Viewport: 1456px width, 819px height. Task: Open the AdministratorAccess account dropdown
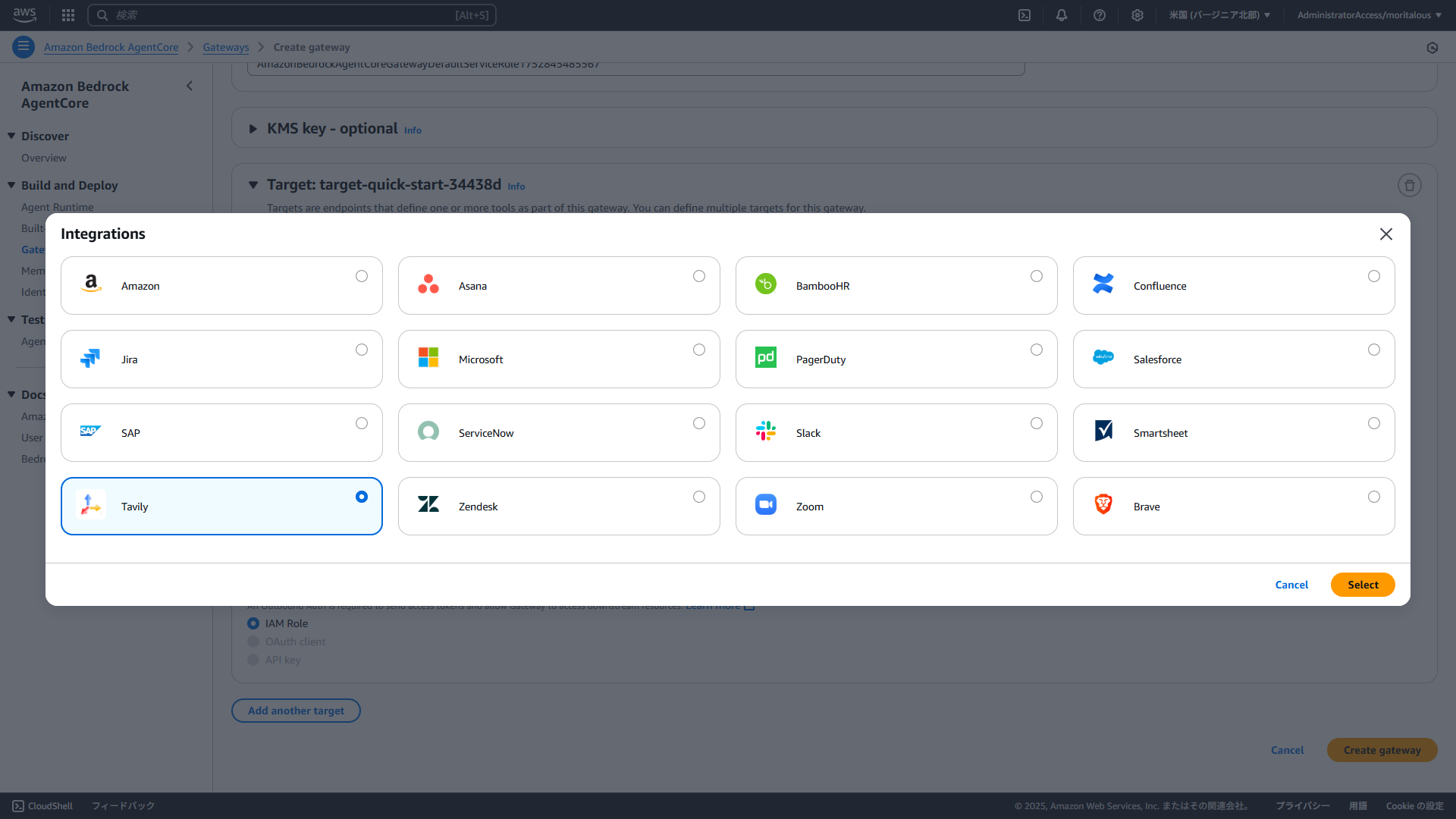(x=1369, y=15)
